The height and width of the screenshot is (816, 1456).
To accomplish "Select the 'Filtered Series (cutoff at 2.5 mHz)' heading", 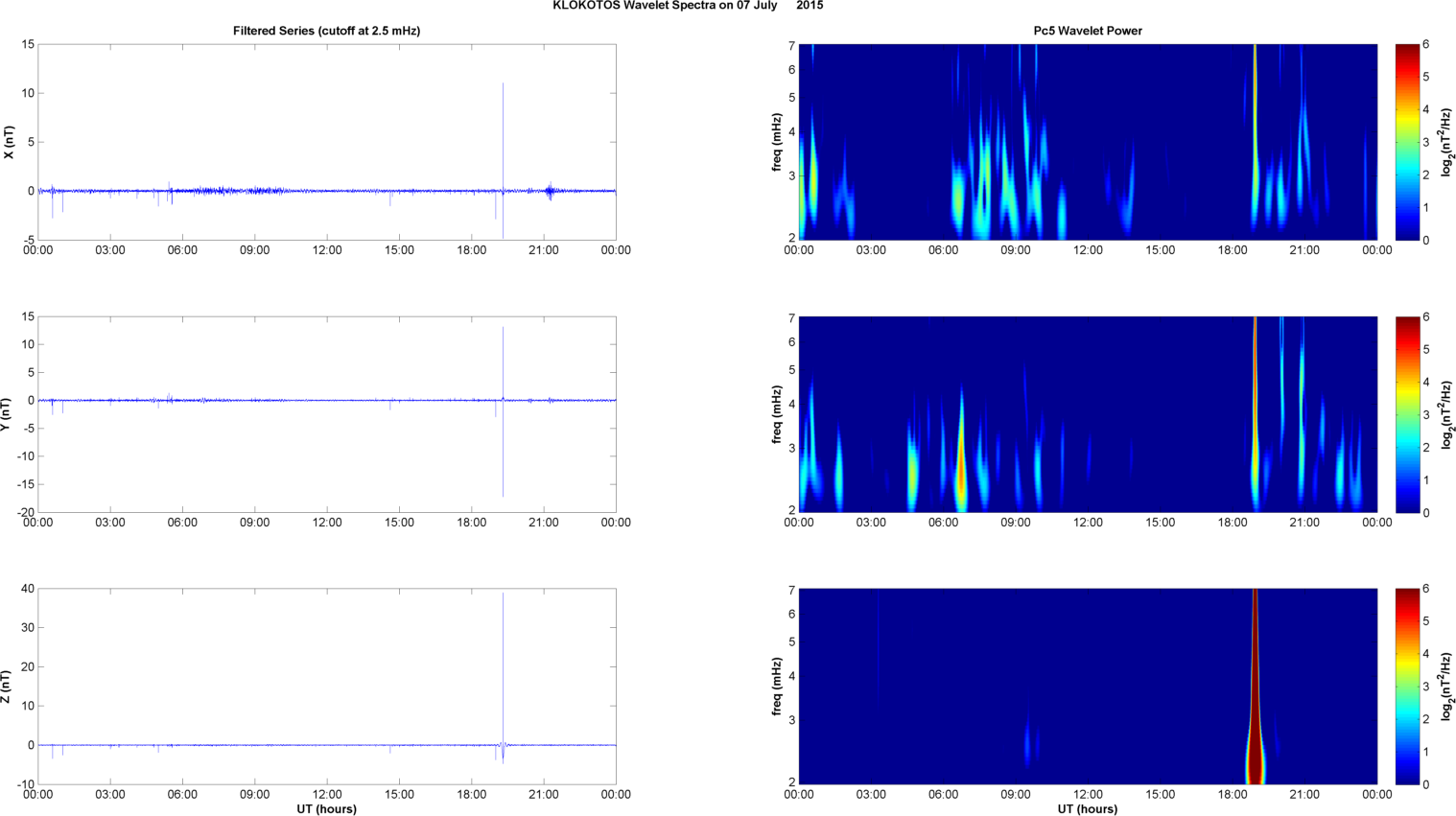I will (326, 31).
